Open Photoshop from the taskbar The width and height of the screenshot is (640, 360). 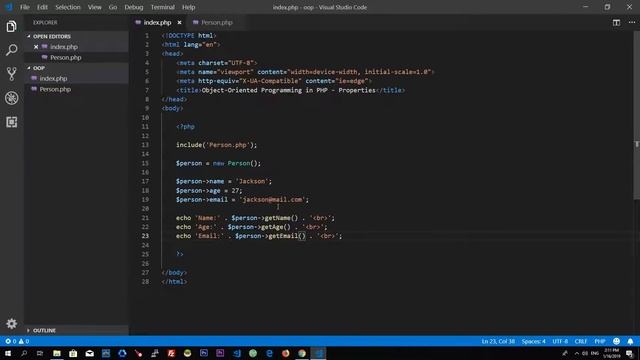(x=204, y=353)
